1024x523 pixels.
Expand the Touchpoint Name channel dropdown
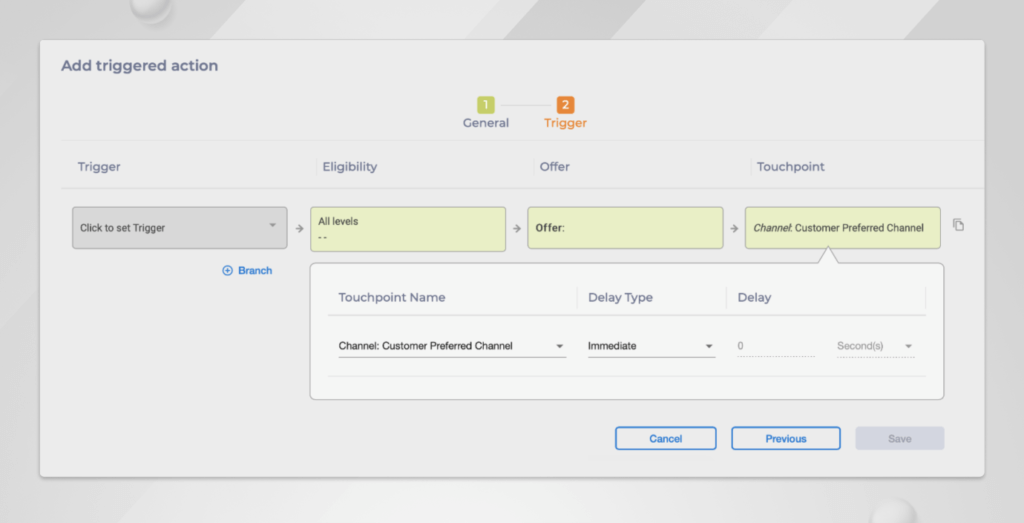[x=452, y=346]
